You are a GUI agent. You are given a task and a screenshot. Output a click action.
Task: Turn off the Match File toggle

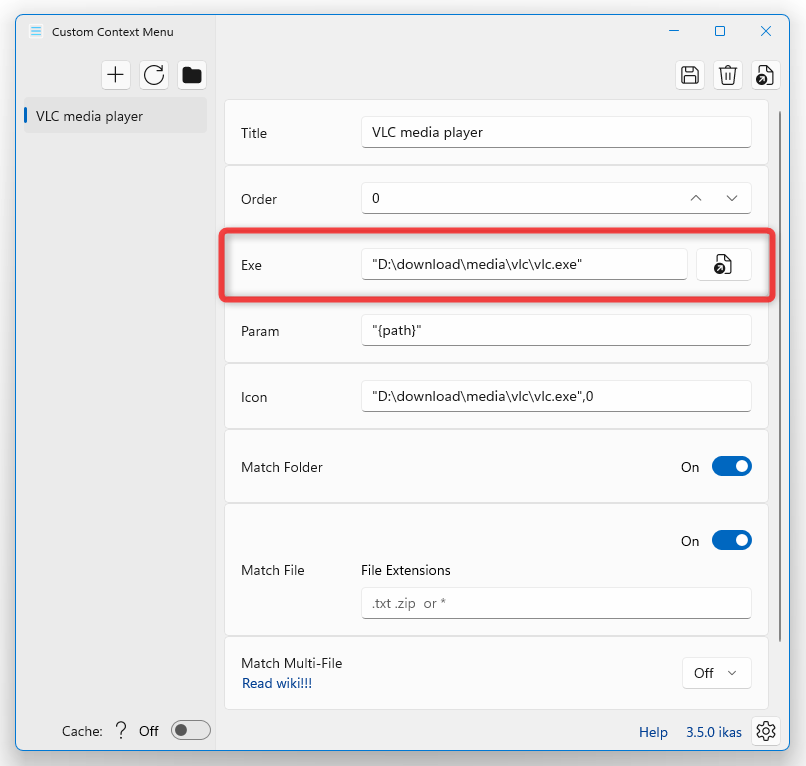point(731,540)
